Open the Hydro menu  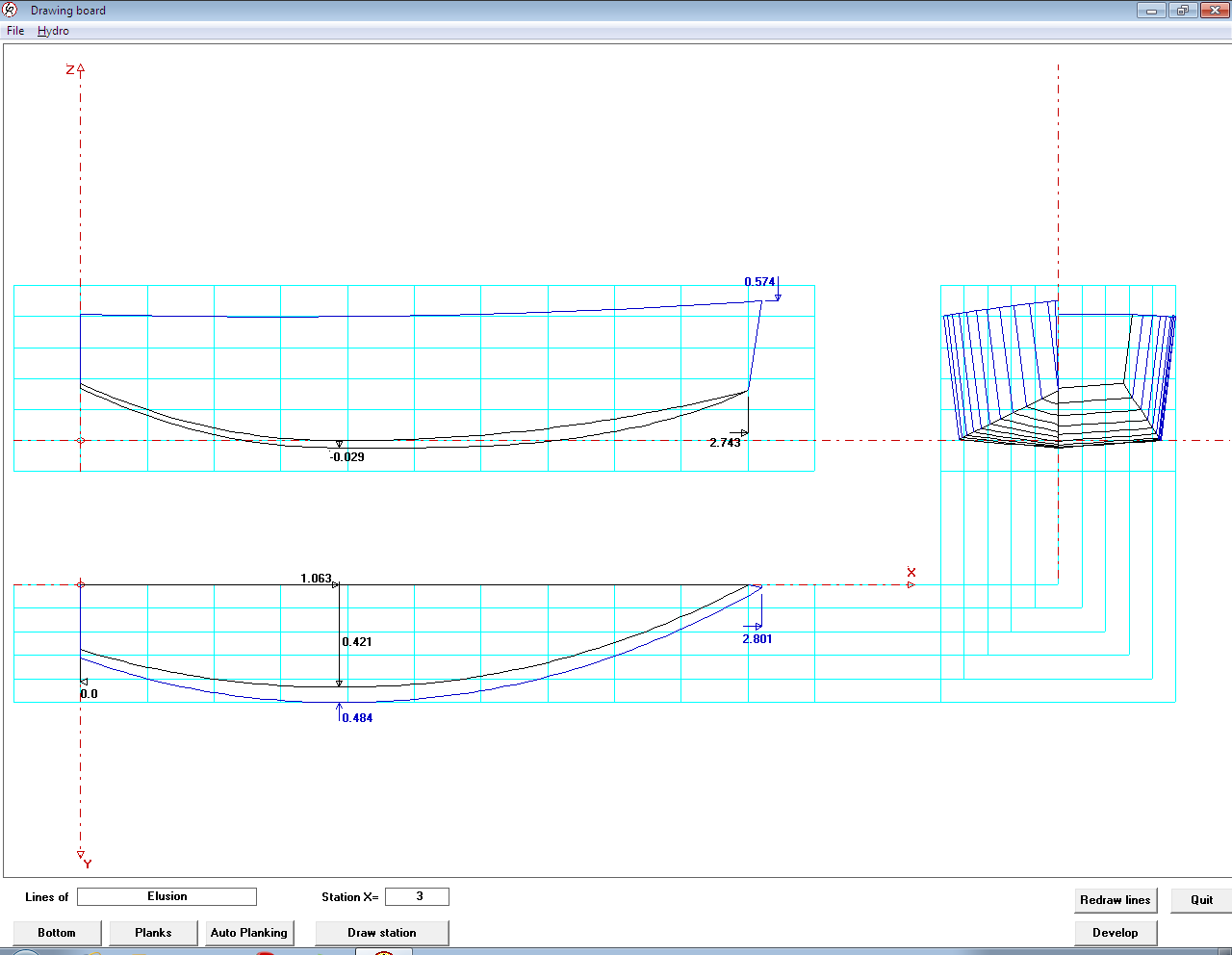53,31
